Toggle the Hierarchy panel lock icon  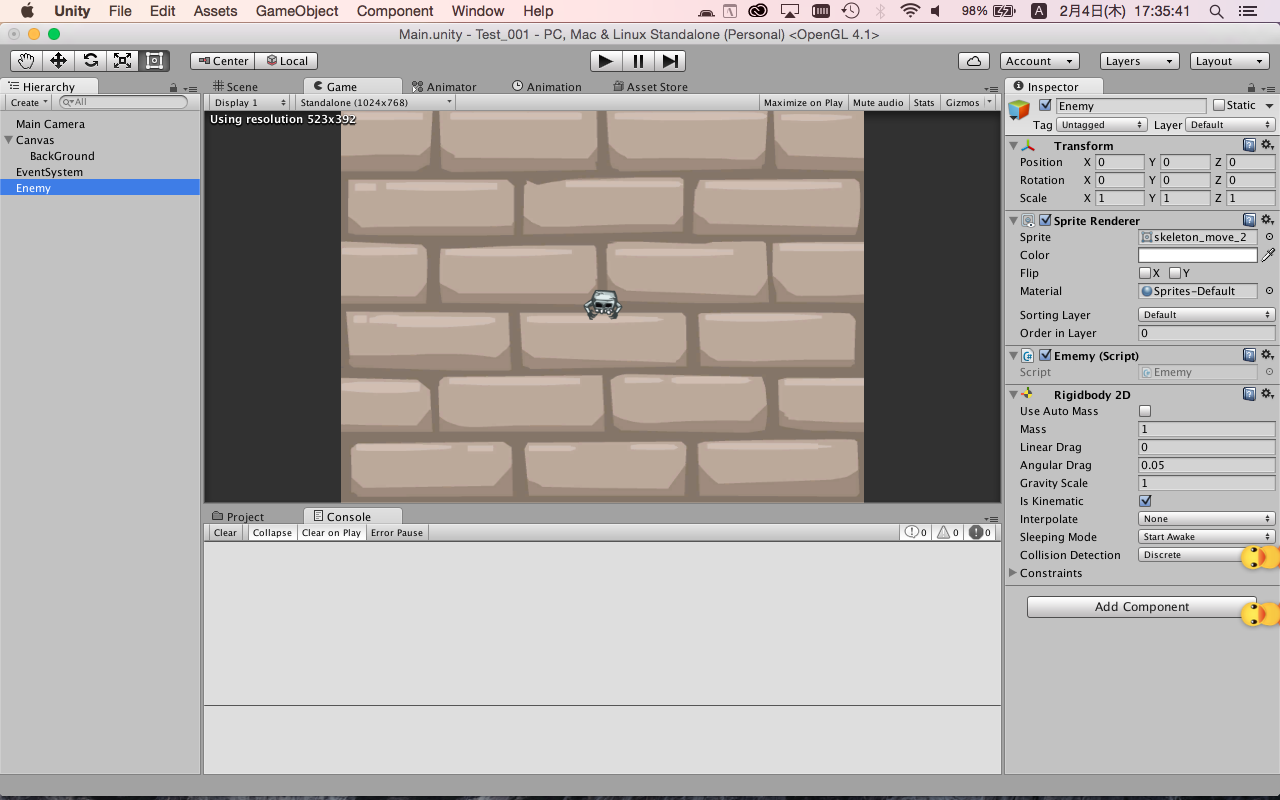173,88
